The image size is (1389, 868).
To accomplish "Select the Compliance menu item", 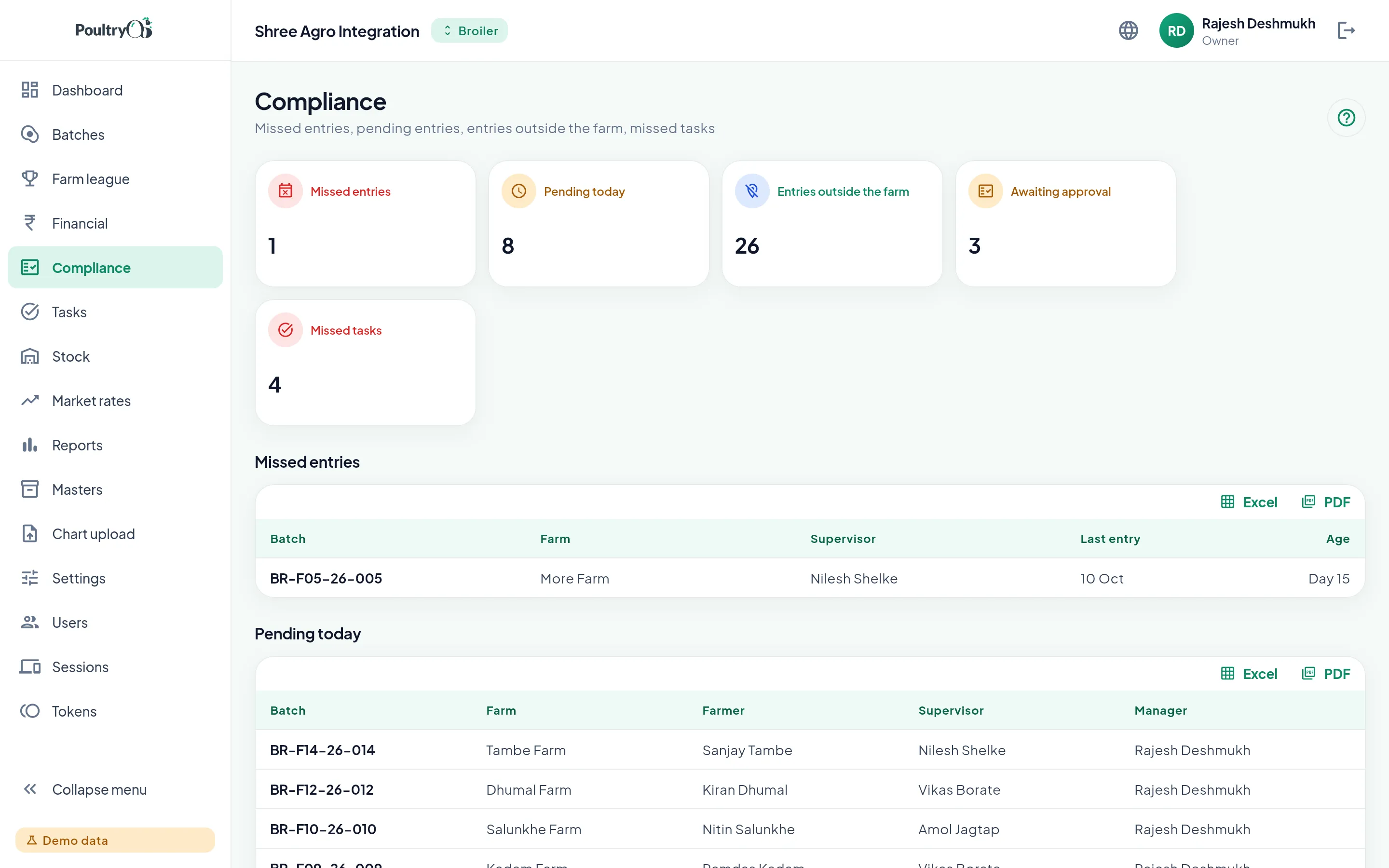I will (x=115, y=268).
